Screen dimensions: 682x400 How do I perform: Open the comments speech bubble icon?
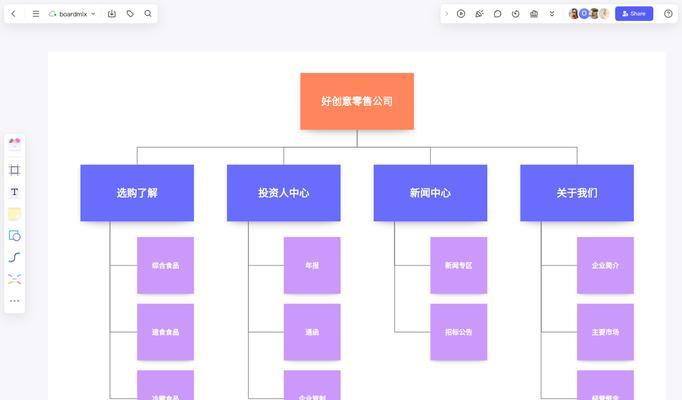point(498,14)
